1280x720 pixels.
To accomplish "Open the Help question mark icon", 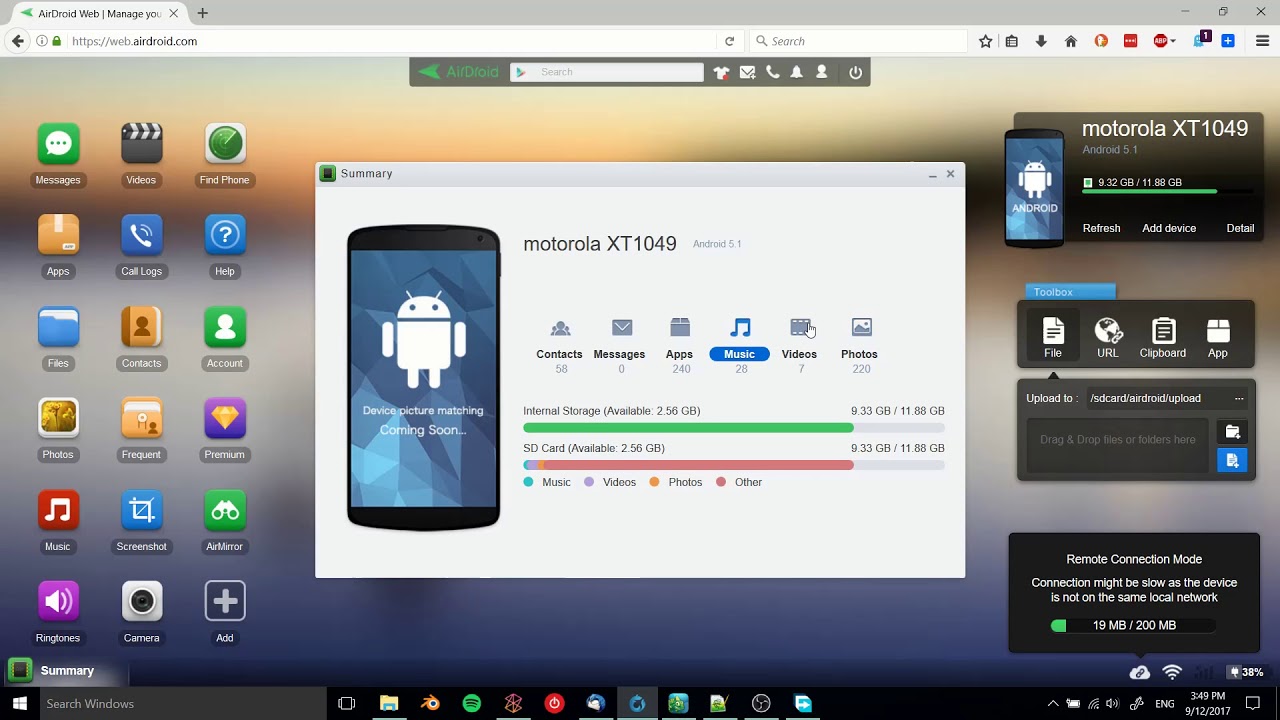I will coord(224,235).
